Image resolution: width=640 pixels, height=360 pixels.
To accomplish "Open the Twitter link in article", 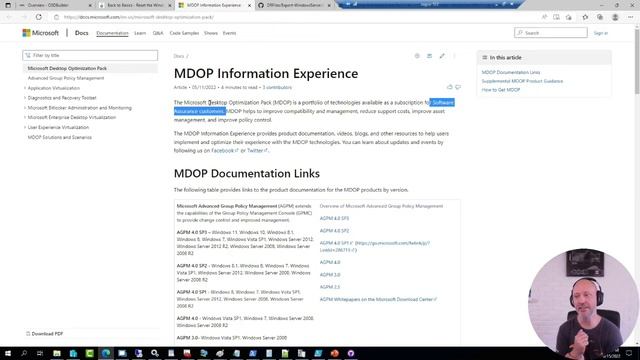I will (x=257, y=151).
